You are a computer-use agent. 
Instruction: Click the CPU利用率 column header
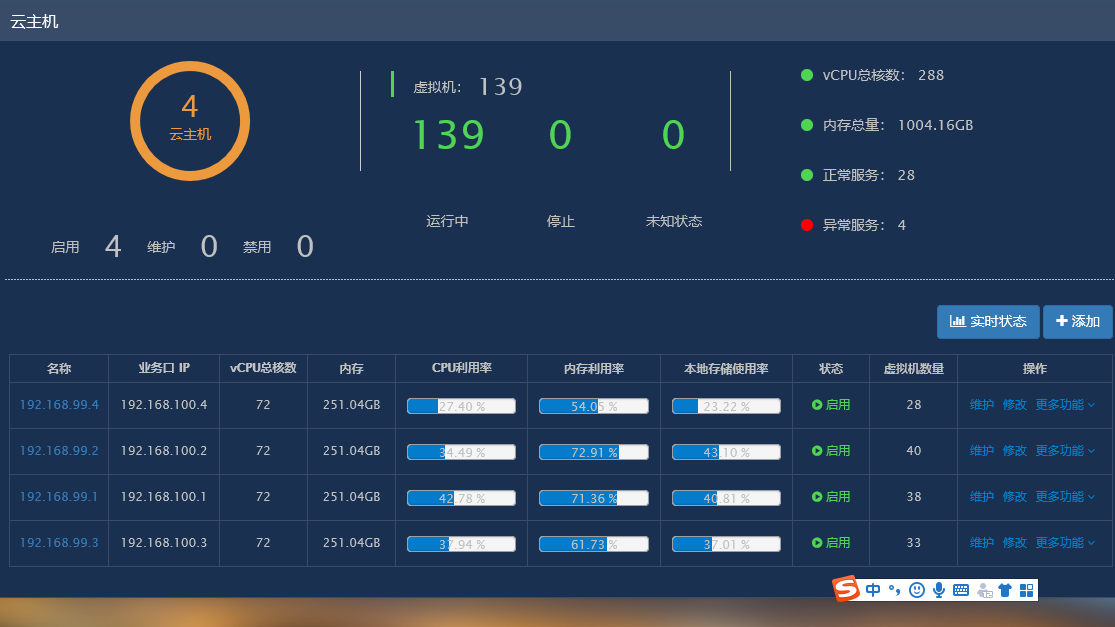[x=462, y=368]
